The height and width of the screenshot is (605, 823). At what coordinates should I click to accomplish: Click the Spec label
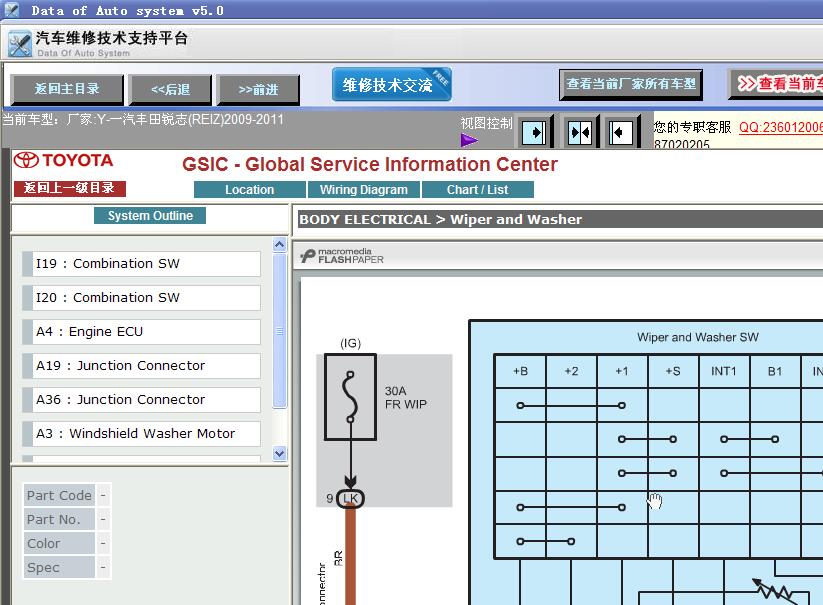click(59, 568)
